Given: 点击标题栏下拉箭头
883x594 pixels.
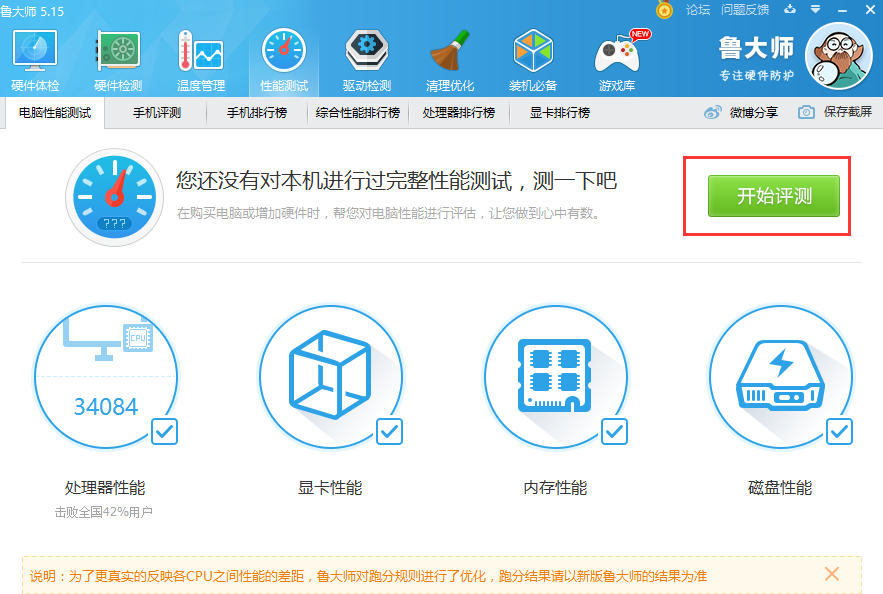Looking at the screenshot, I should point(814,10).
